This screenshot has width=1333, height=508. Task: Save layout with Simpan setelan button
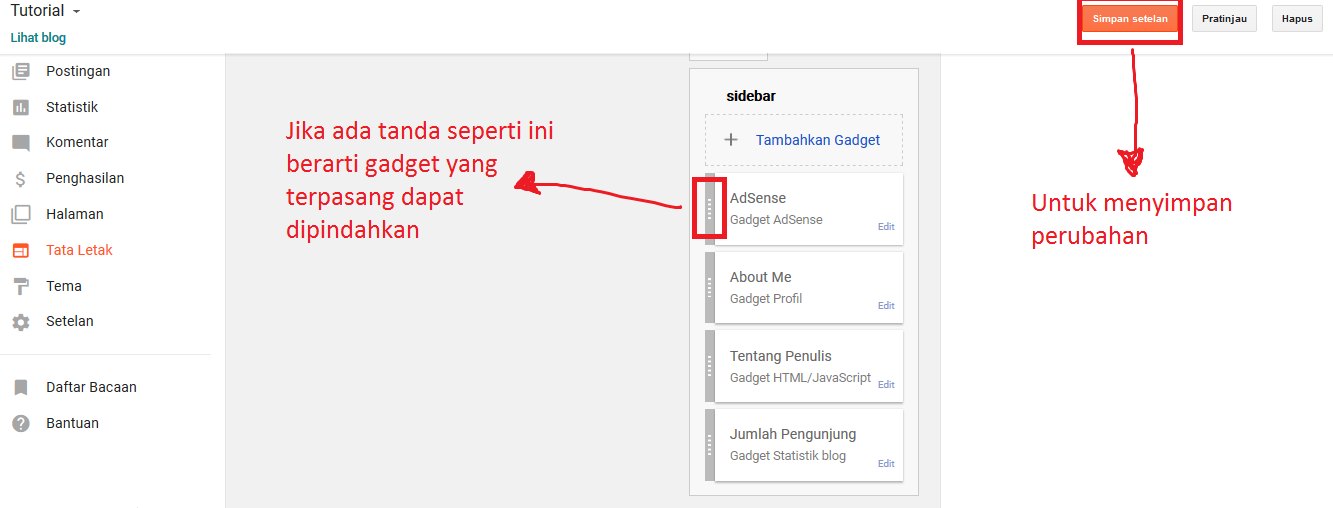pyautogui.click(x=1130, y=19)
